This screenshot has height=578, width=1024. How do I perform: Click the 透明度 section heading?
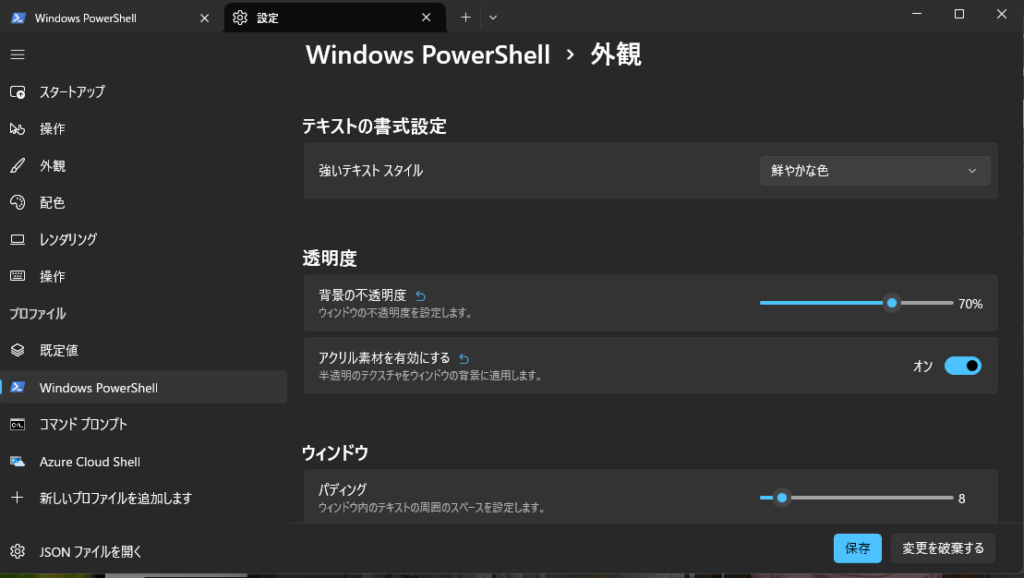330,258
